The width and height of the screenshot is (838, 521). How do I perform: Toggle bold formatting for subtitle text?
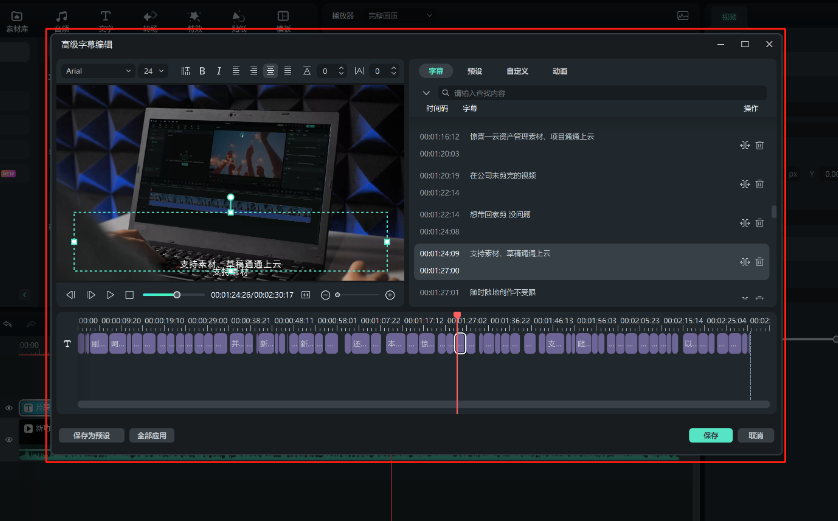pos(202,71)
